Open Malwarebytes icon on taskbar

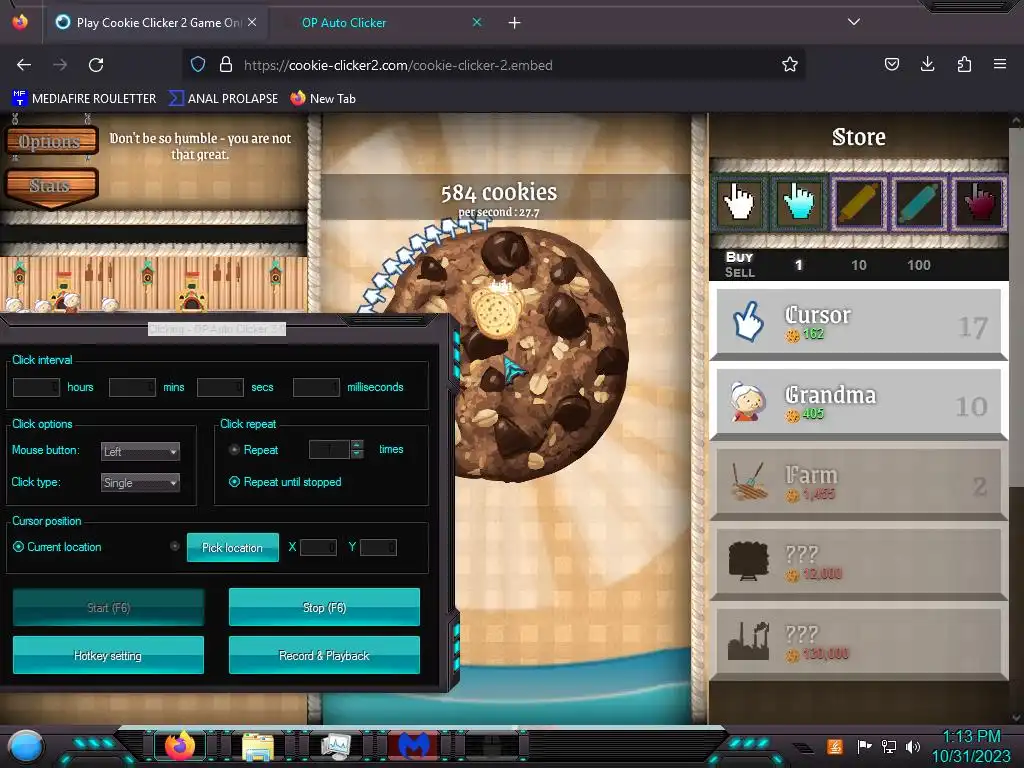click(413, 746)
